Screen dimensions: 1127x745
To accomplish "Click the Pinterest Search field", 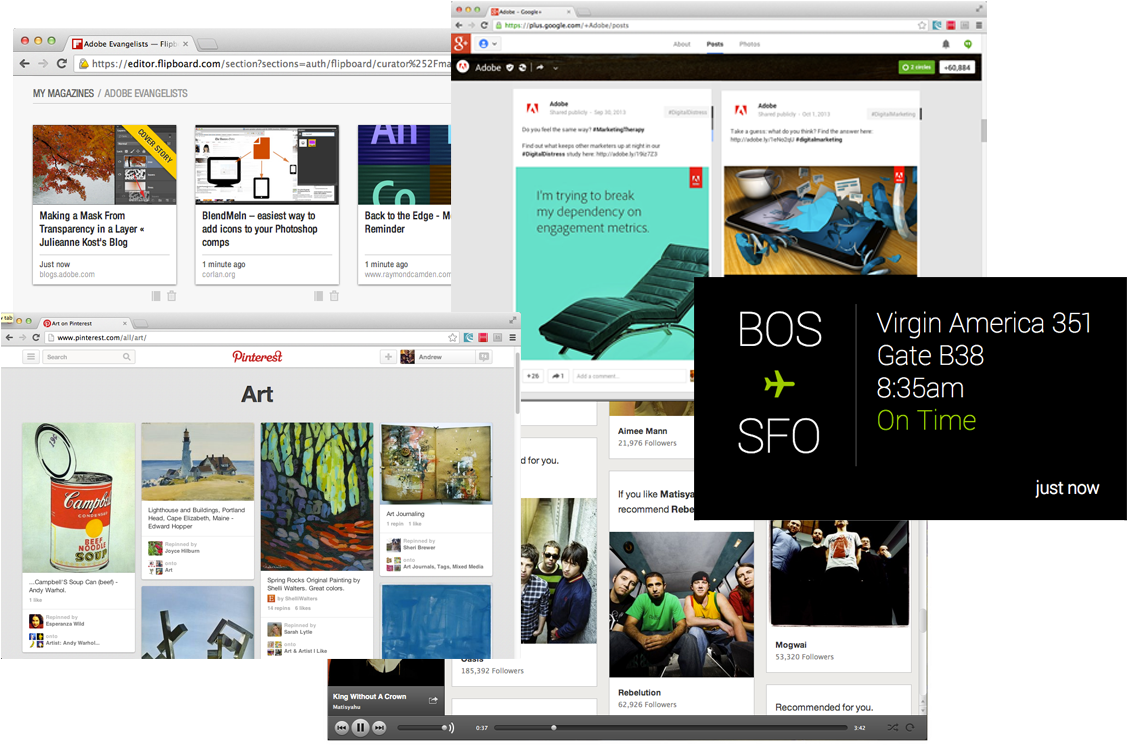I will [88, 356].
